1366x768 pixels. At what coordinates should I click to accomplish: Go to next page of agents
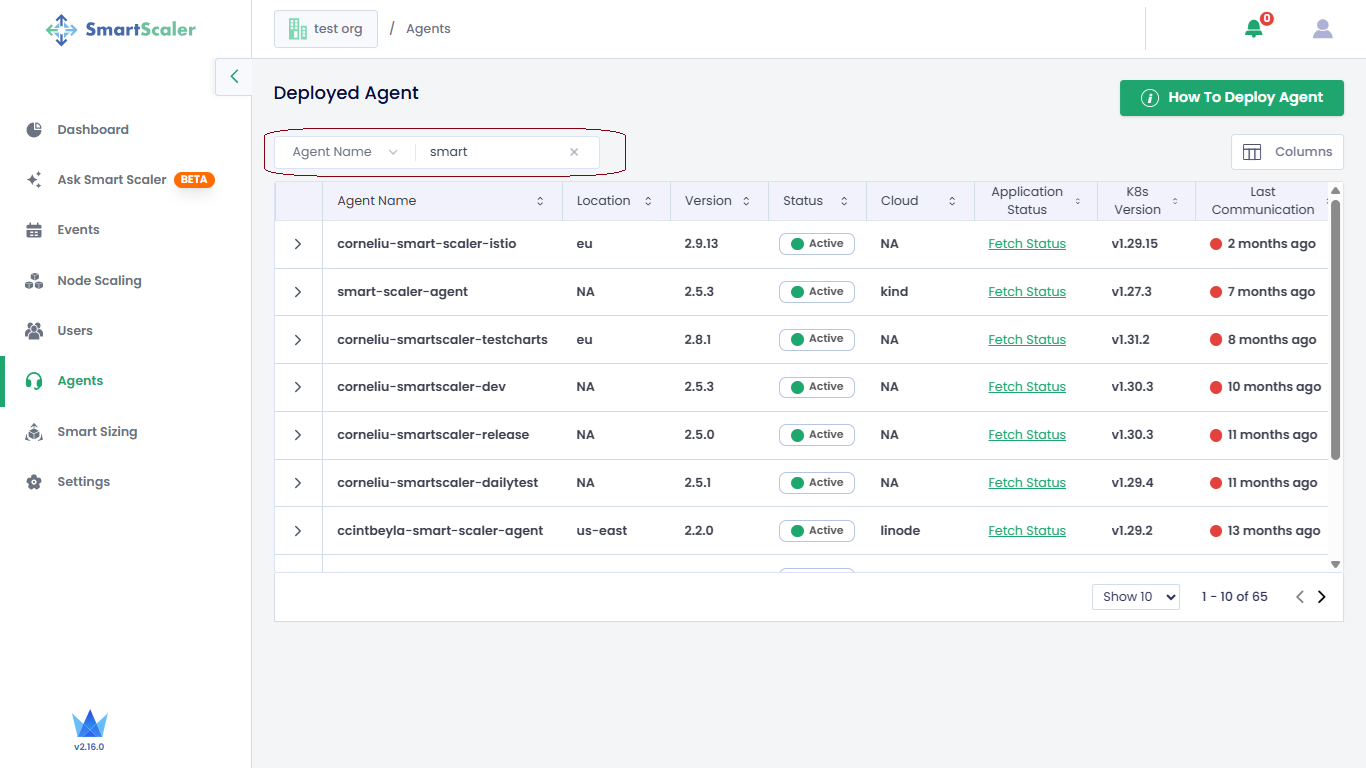click(1322, 597)
